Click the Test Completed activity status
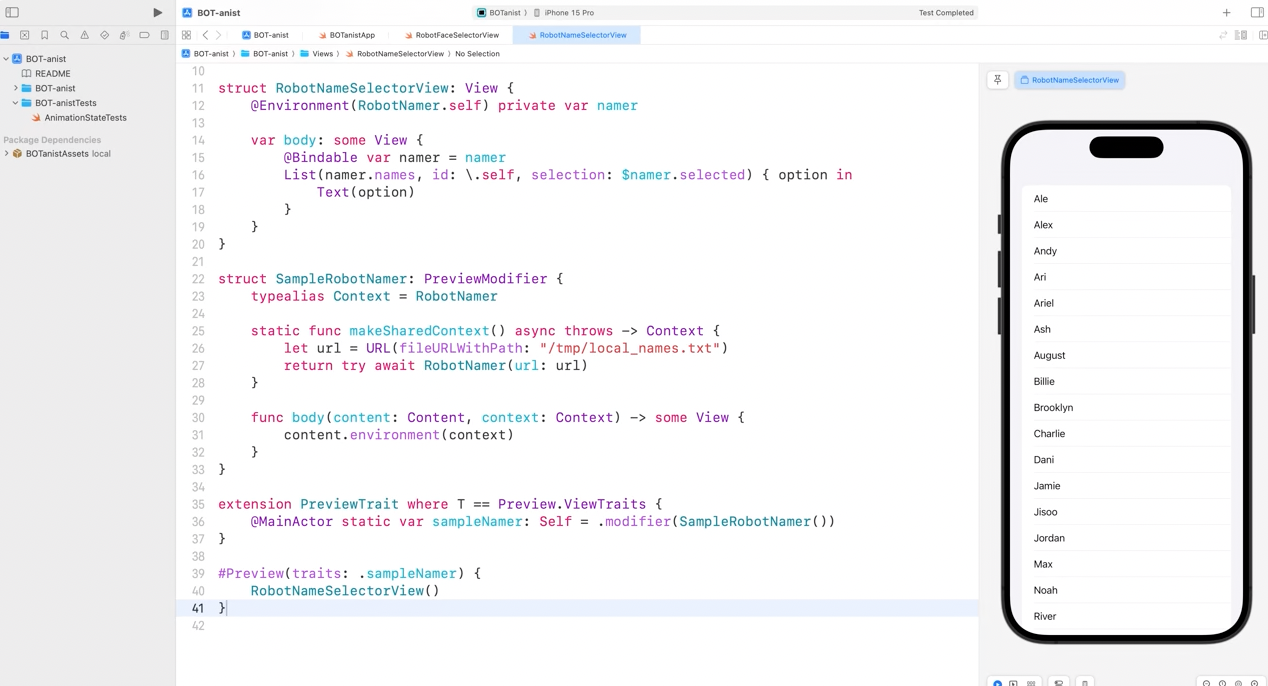This screenshot has width=1268, height=686. click(946, 13)
